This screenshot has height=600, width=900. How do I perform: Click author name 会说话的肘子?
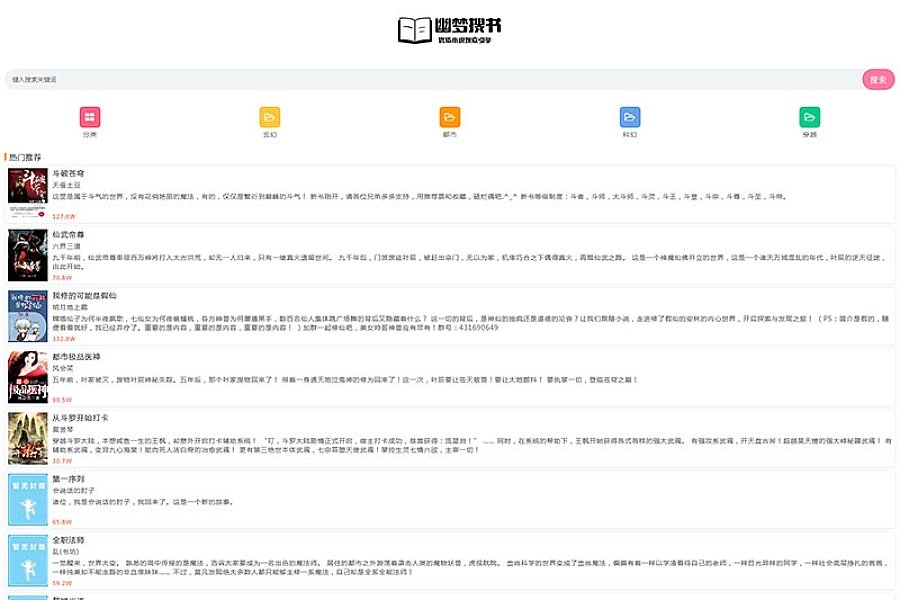(73, 491)
